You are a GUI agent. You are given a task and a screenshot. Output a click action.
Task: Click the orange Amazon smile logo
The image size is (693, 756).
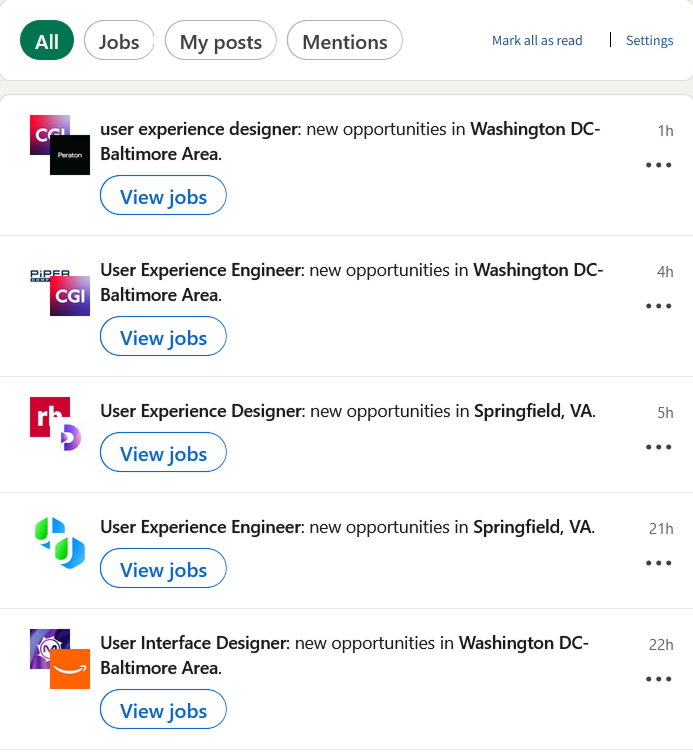[x=70, y=669]
